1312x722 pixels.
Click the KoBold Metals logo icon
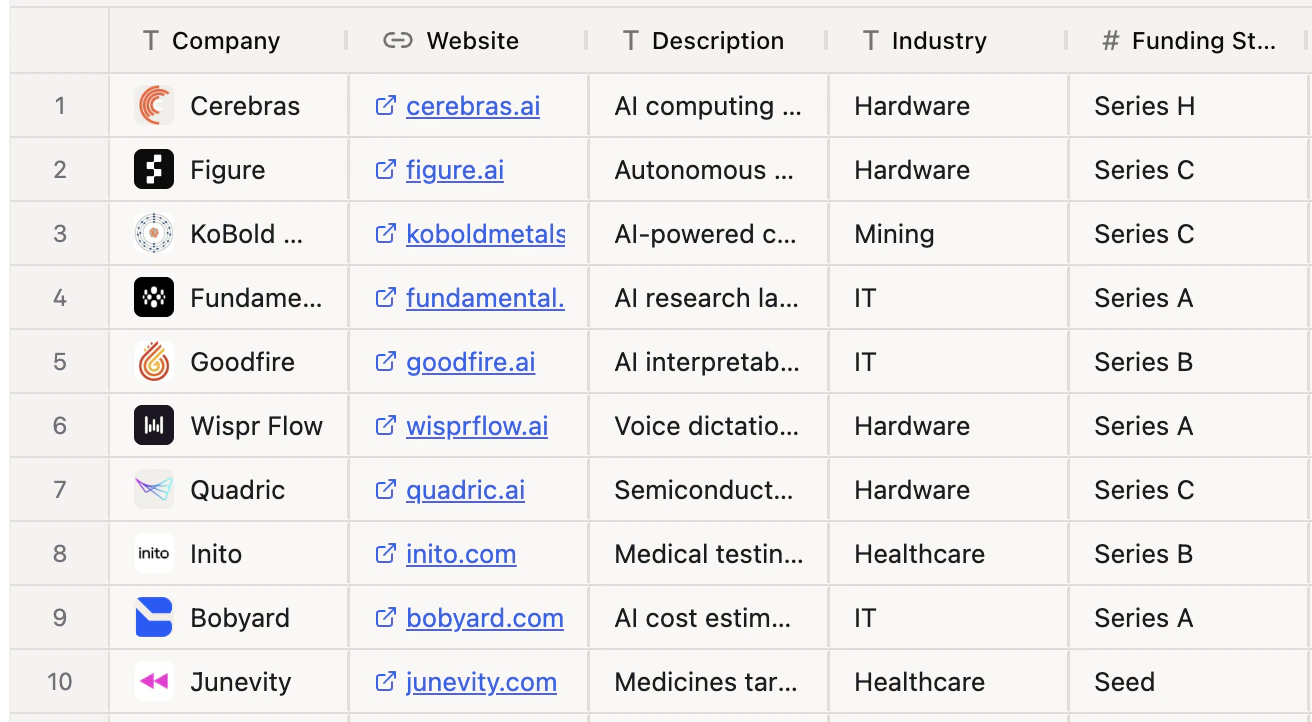click(x=152, y=233)
